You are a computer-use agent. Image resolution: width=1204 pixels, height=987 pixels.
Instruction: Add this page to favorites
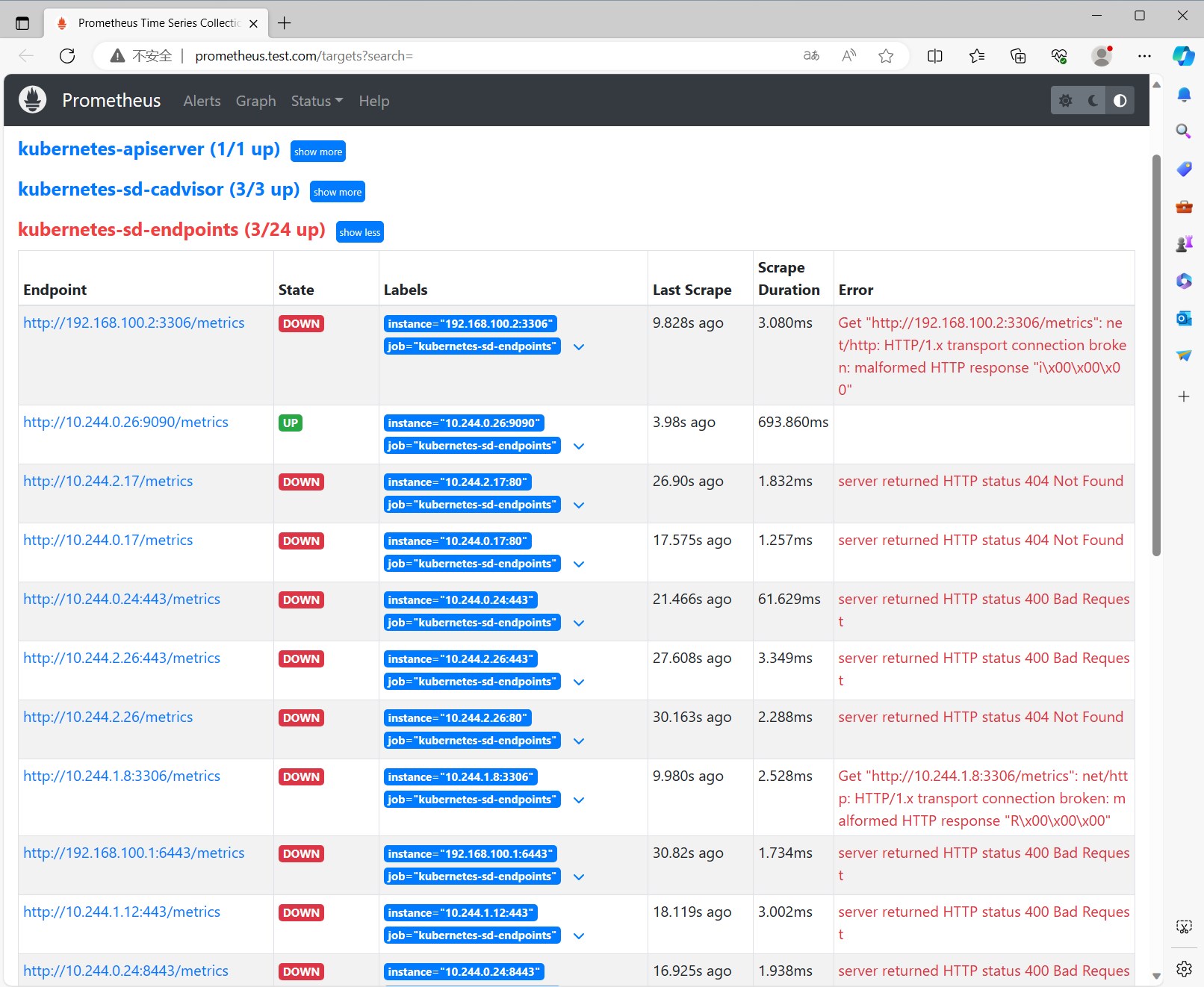click(x=886, y=56)
